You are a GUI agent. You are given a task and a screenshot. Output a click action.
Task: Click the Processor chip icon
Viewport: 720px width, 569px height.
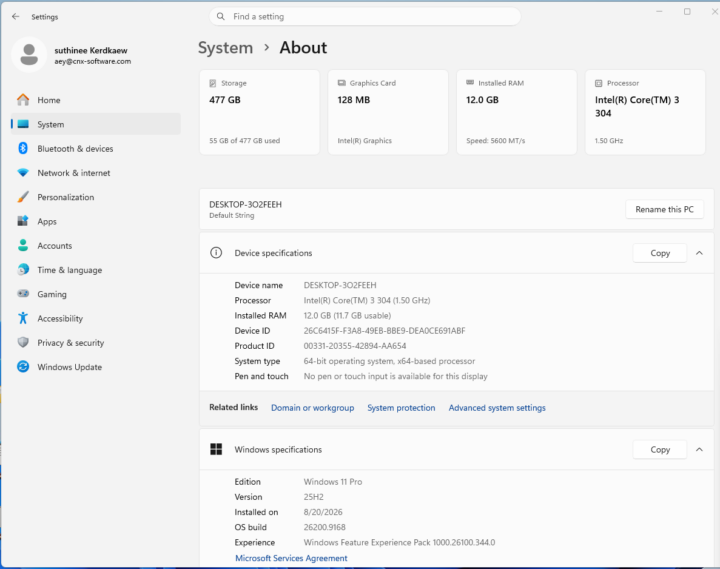pos(598,83)
